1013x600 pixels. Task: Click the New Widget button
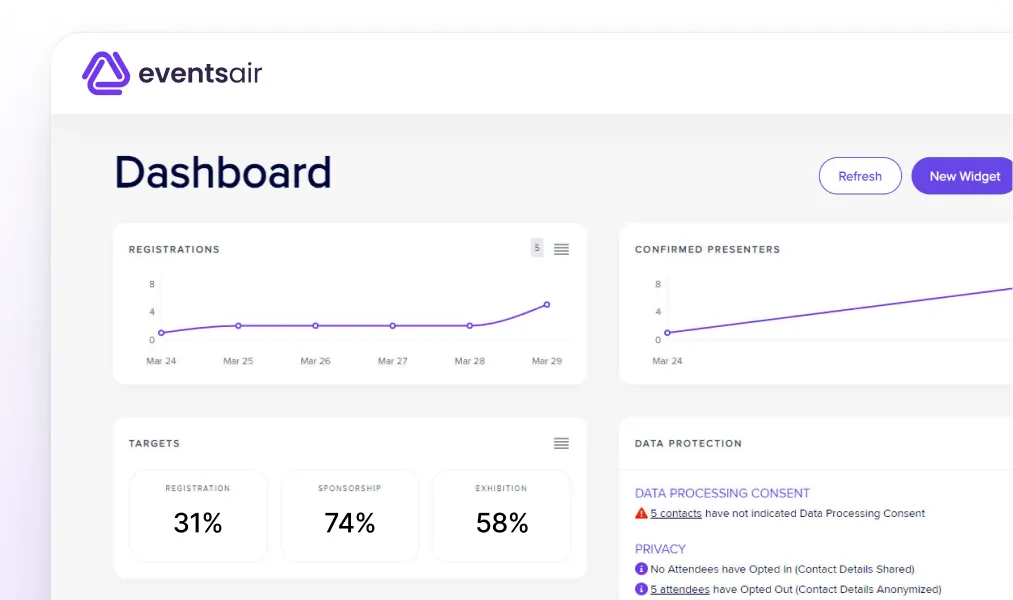pyautogui.click(x=963, y=176)
